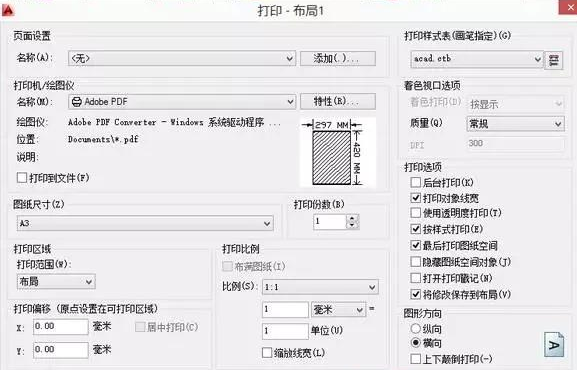Toggle the 打印对象线宽 checkbox
The height and width of the screenshot is (370, 577).
[415, 198]
